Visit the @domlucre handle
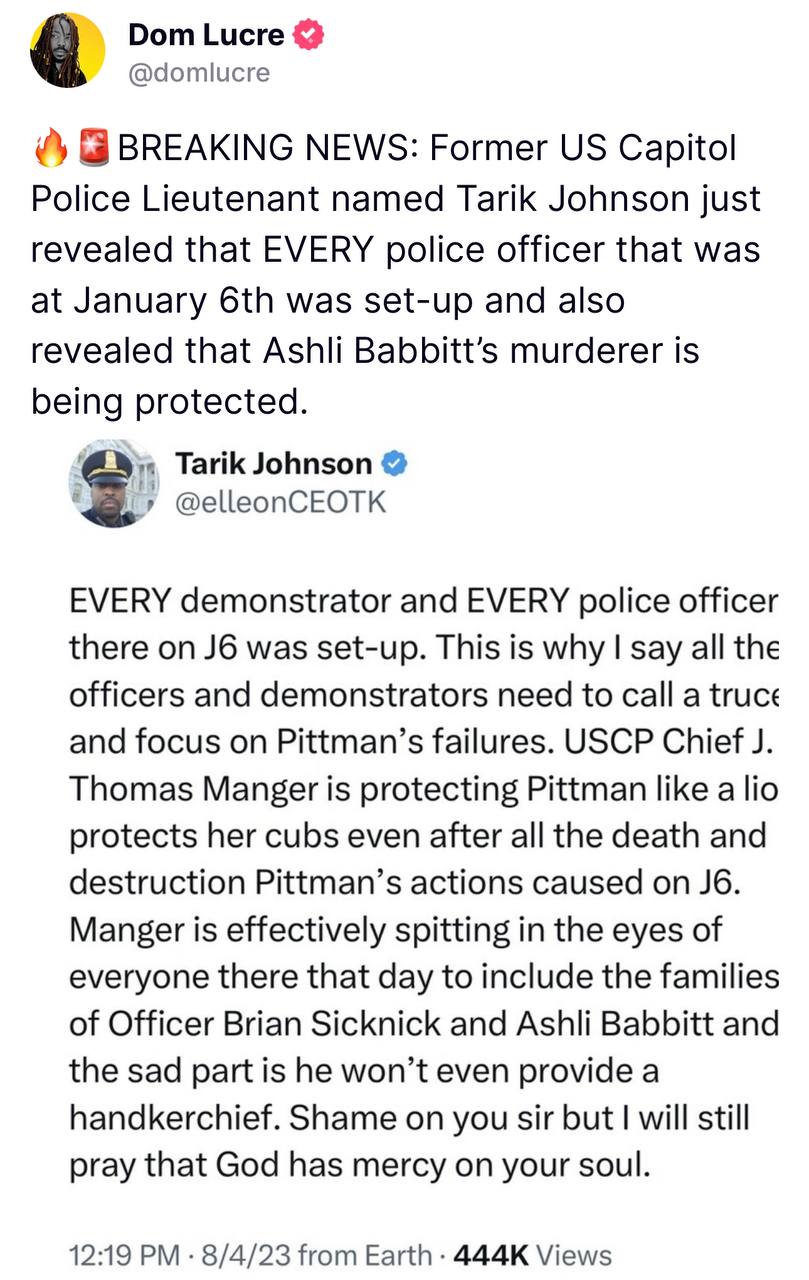809x1280 pixels. (x=198, y=72)
